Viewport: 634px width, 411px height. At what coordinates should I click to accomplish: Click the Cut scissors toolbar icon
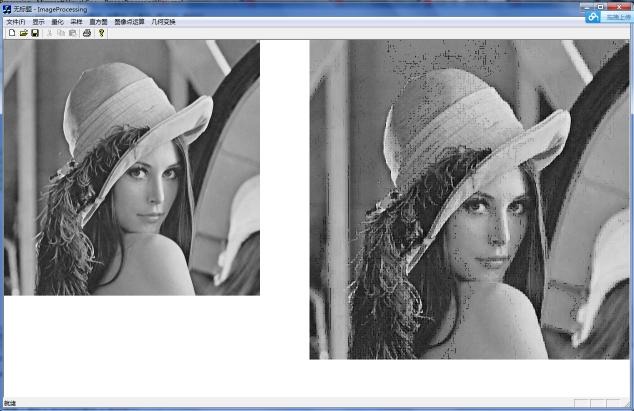click(x=49, y=33)
